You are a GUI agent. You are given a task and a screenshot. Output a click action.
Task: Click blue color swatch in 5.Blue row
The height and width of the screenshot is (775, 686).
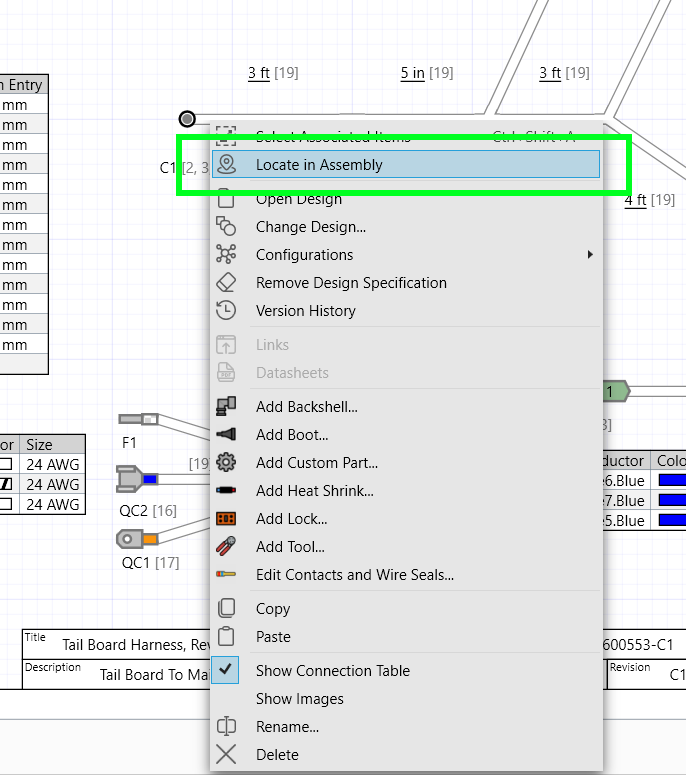point(672,520)
